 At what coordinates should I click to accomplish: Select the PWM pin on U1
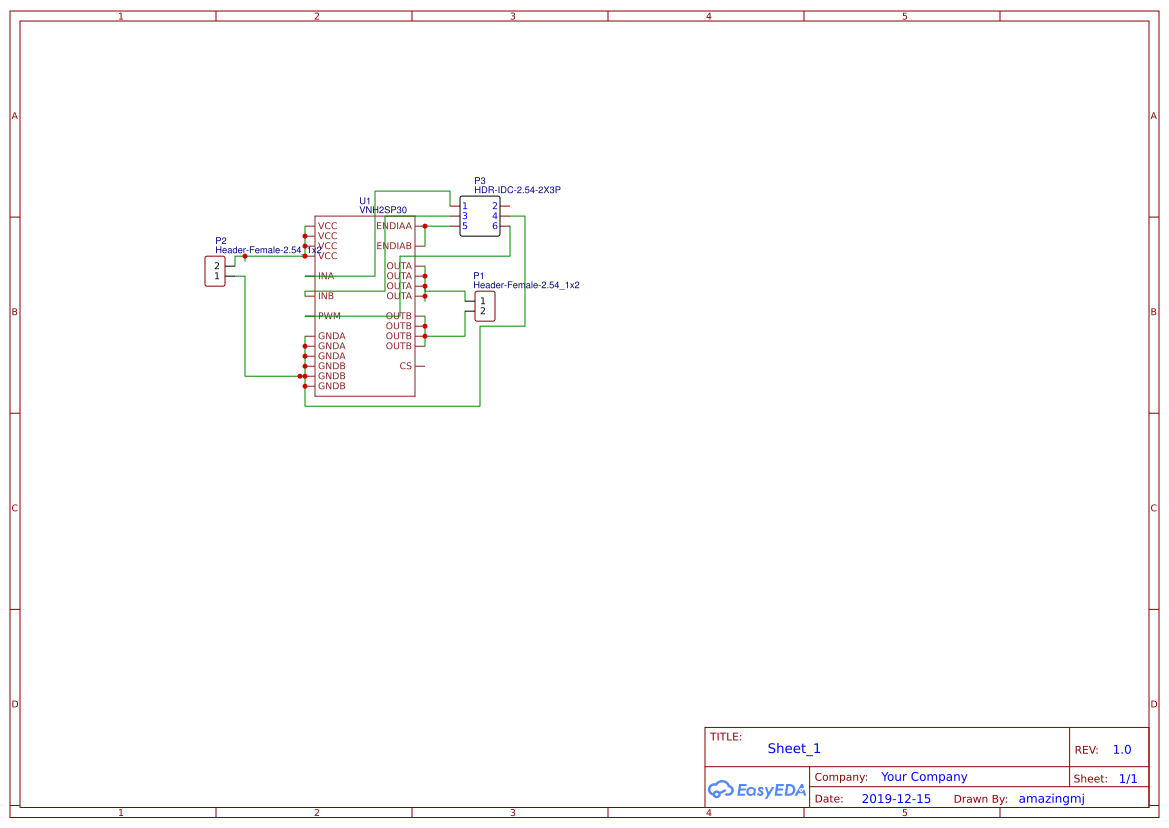[329, 316]
